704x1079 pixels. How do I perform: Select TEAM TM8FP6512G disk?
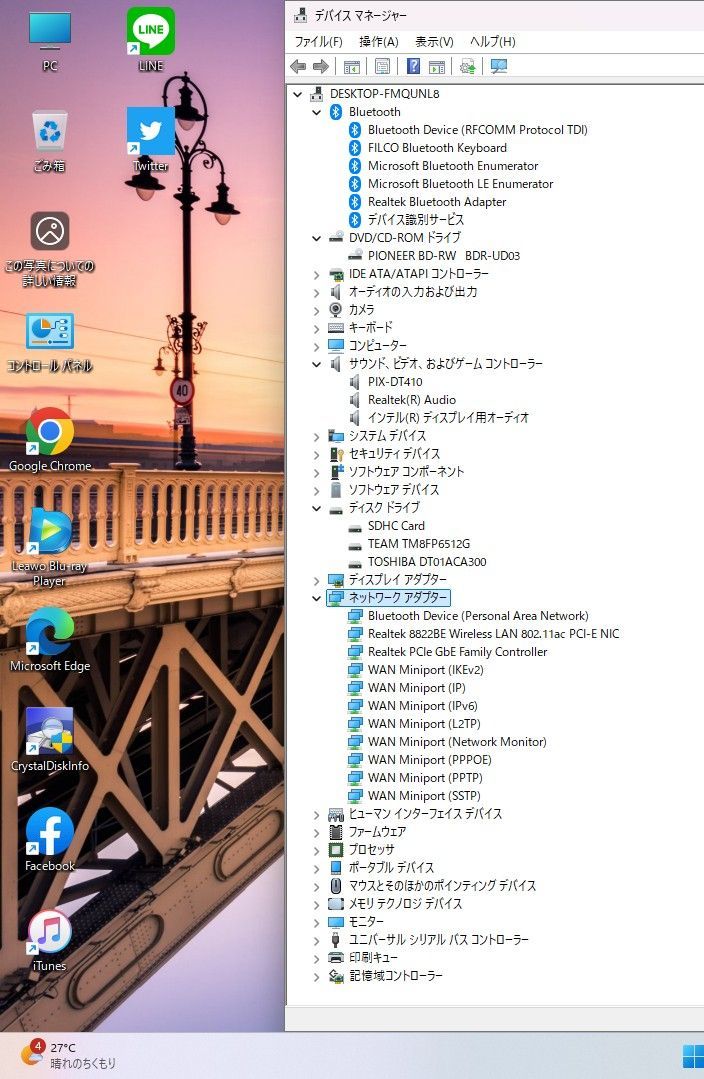click(418, 544)
